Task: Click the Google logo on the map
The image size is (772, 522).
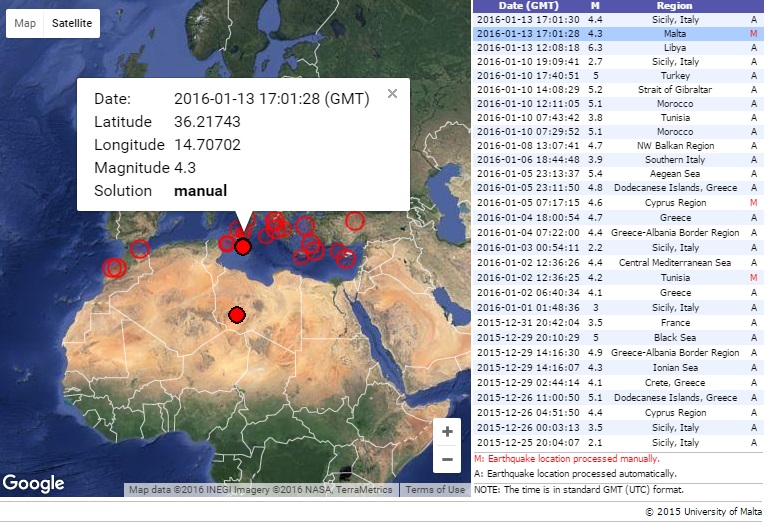Action: [34, 484]
